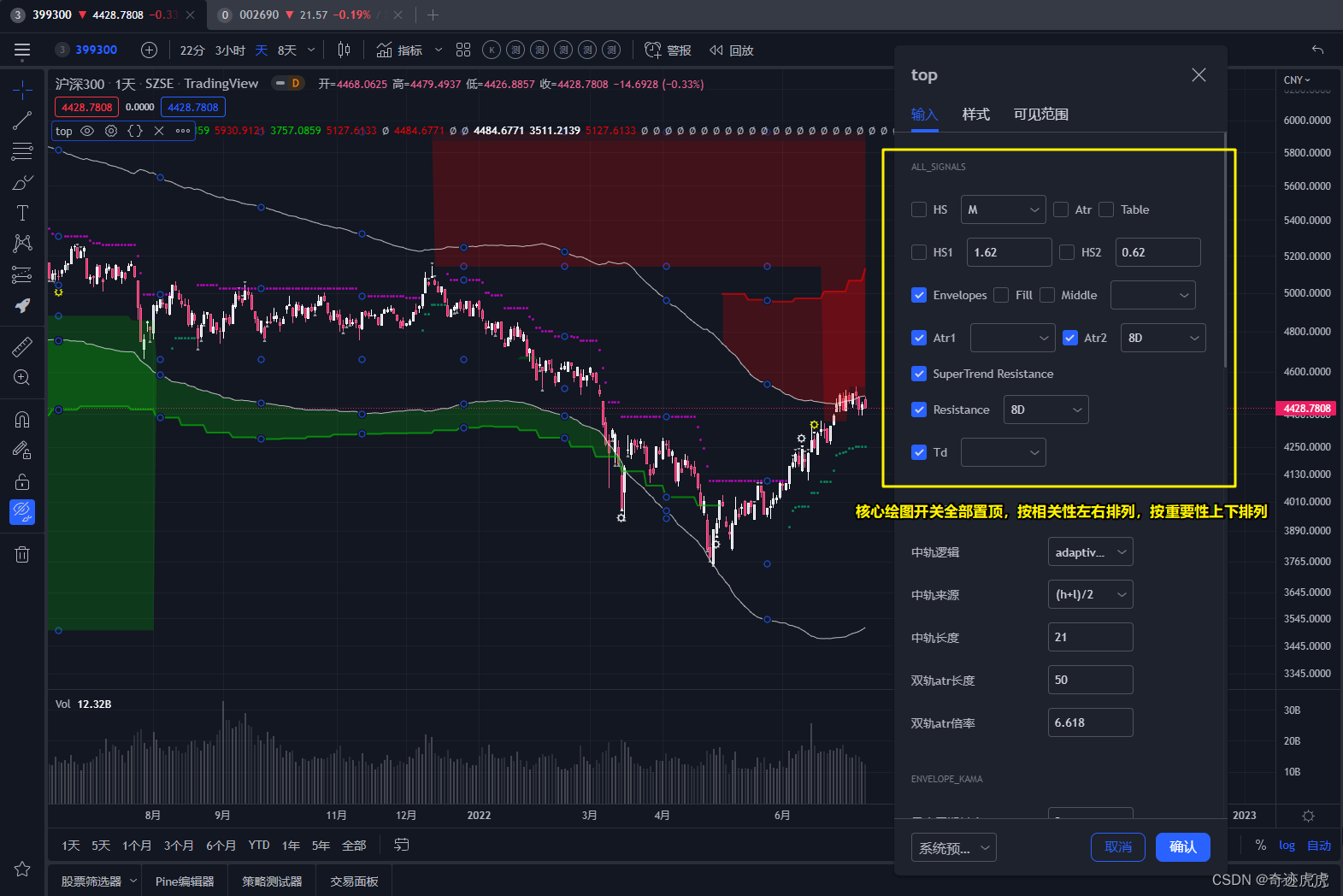Expand the timeframe interval dropdown arrow

click(x=311, y=50)
